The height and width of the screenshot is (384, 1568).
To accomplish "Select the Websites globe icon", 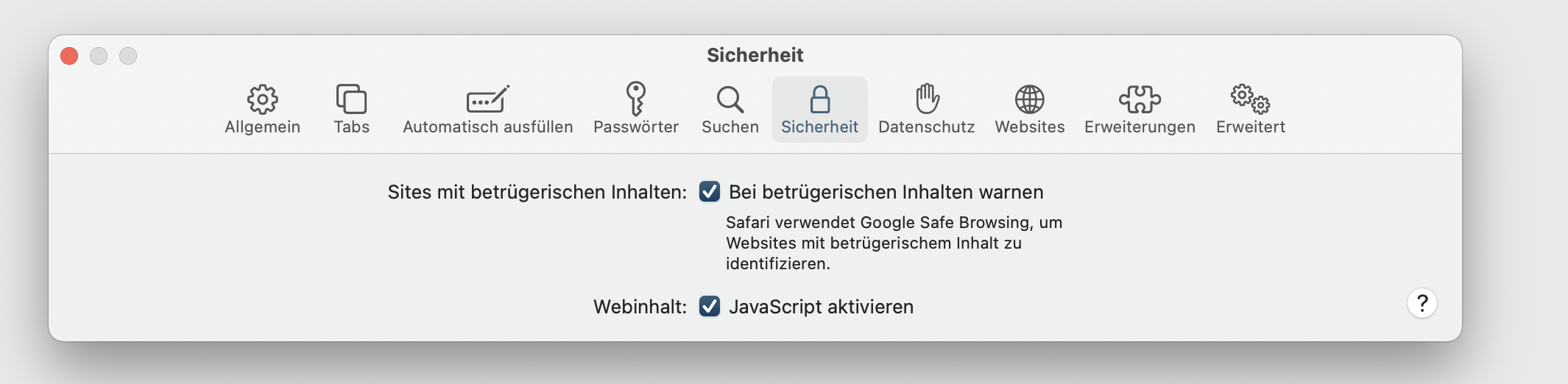I will click(x=1029, y=99).
